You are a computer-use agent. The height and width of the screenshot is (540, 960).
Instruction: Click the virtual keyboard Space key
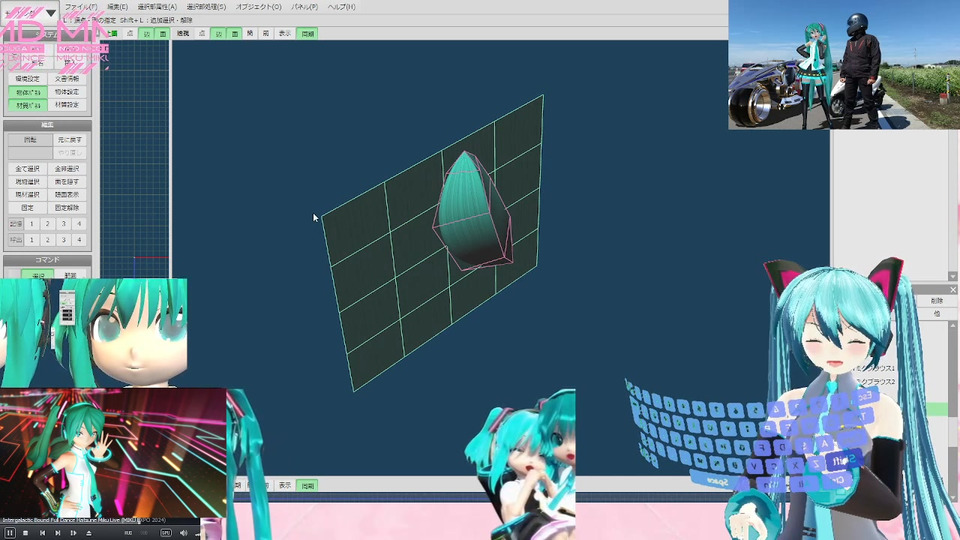(716, 481)
